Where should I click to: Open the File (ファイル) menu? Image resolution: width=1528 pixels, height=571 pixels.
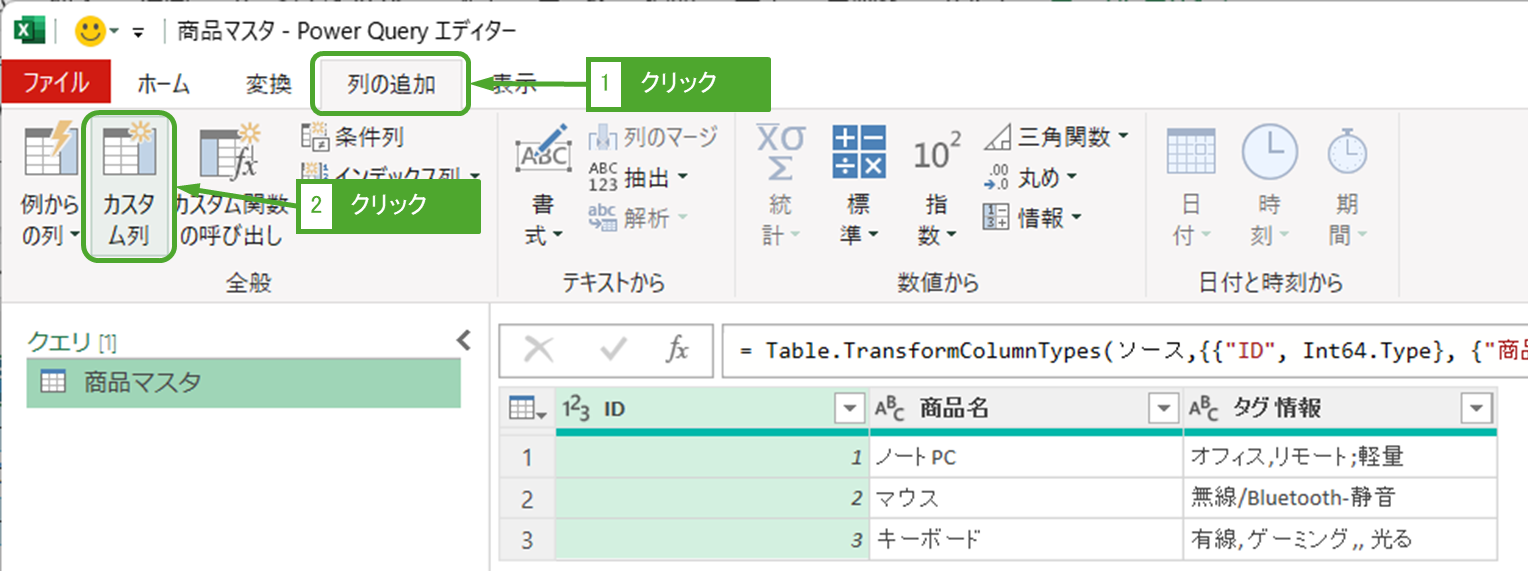pyautogui.click(x=56, y=84)
